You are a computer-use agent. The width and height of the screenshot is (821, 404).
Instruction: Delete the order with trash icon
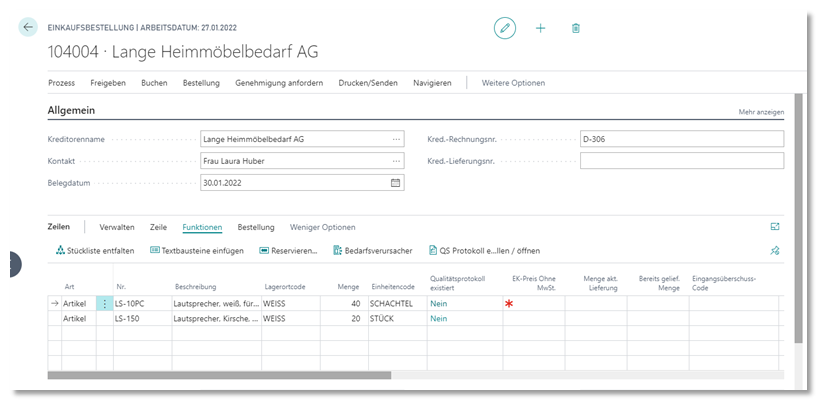pyautogui.click(x=575, y=28)
